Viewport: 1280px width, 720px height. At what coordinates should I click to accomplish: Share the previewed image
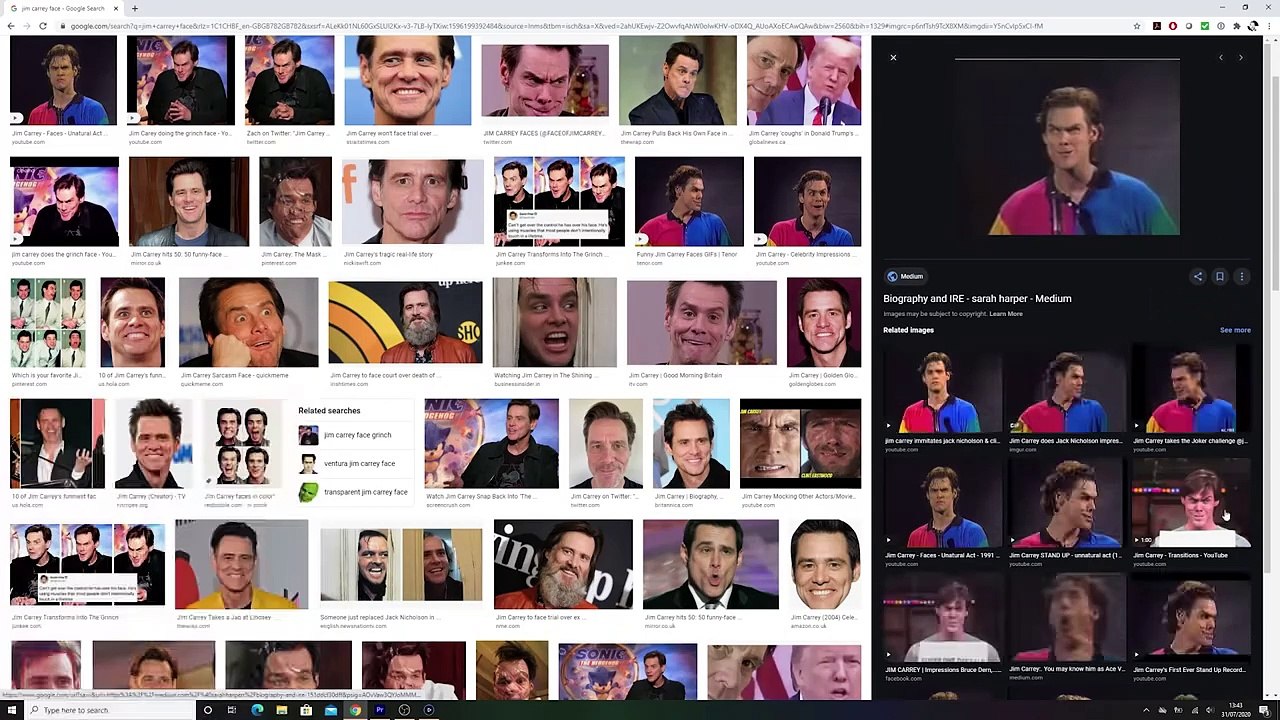[x=1198, y=277]
